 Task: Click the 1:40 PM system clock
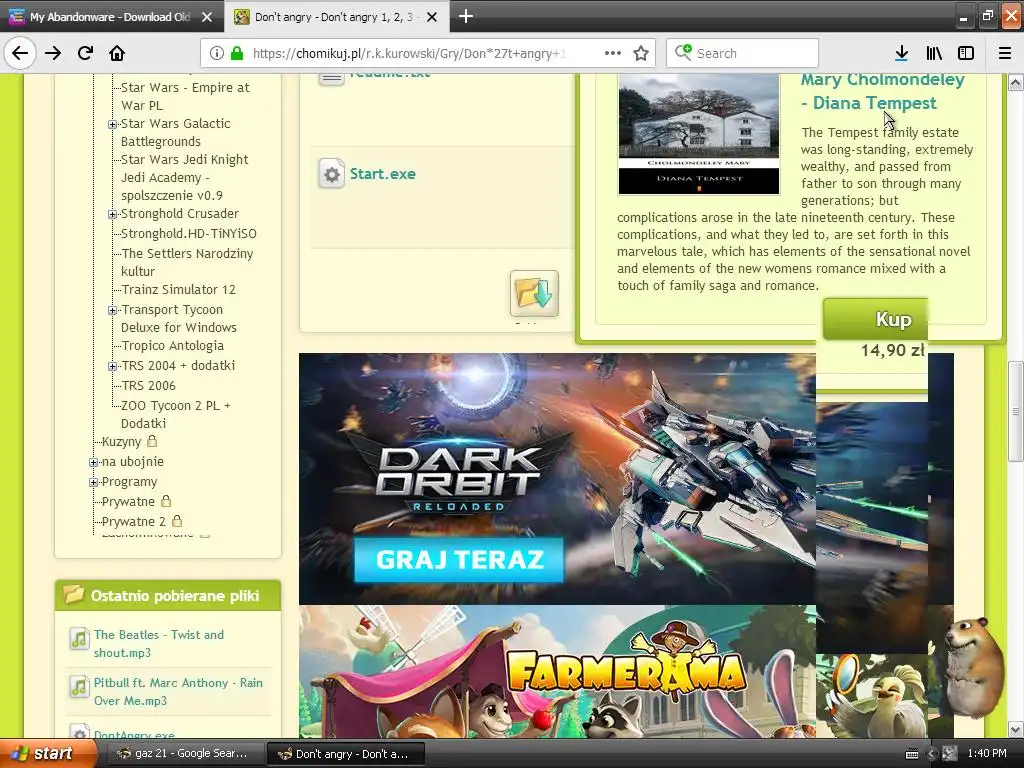987,753
